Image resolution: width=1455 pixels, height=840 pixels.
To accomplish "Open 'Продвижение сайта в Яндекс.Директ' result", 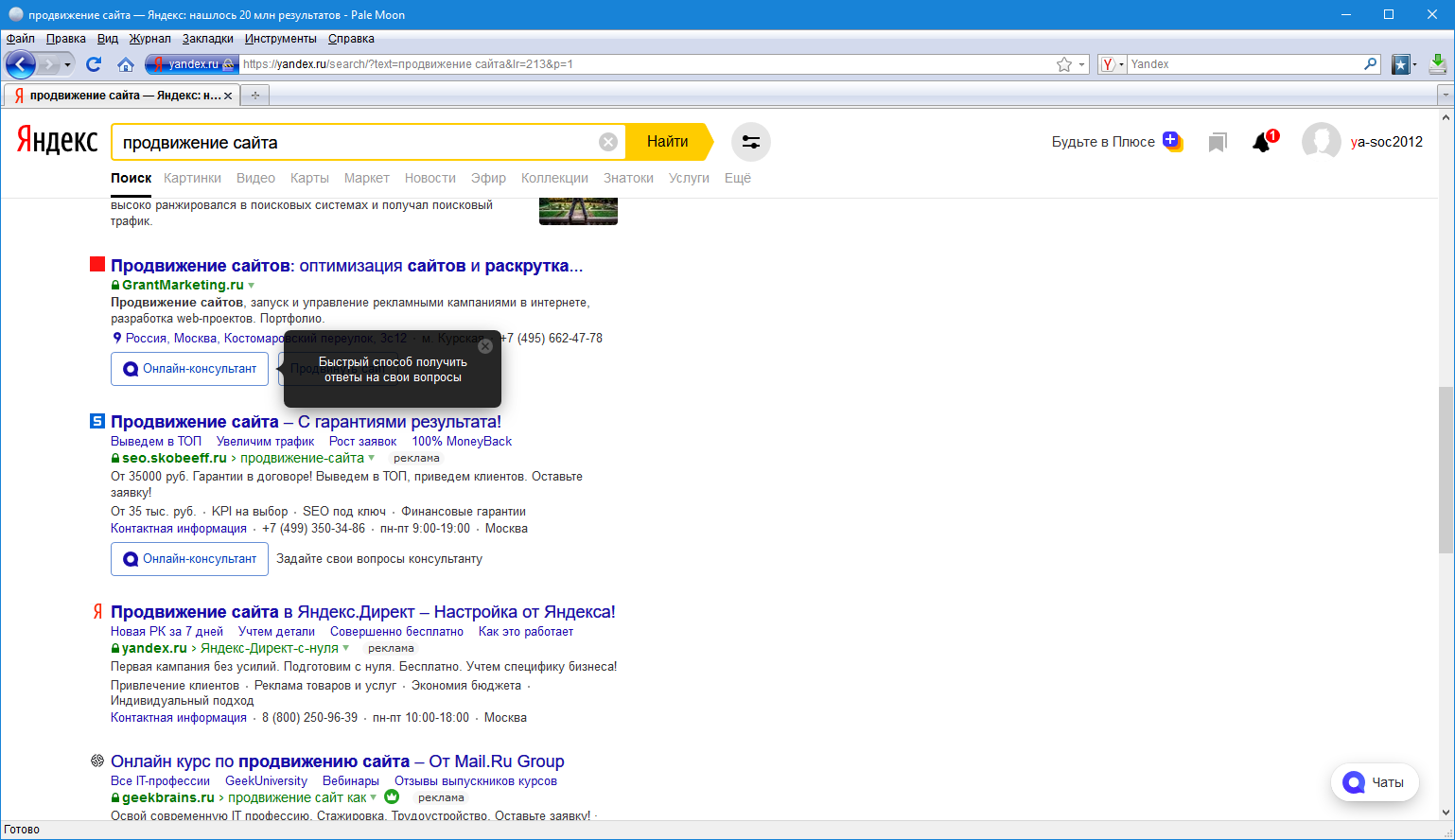I will tap(362, 612).
